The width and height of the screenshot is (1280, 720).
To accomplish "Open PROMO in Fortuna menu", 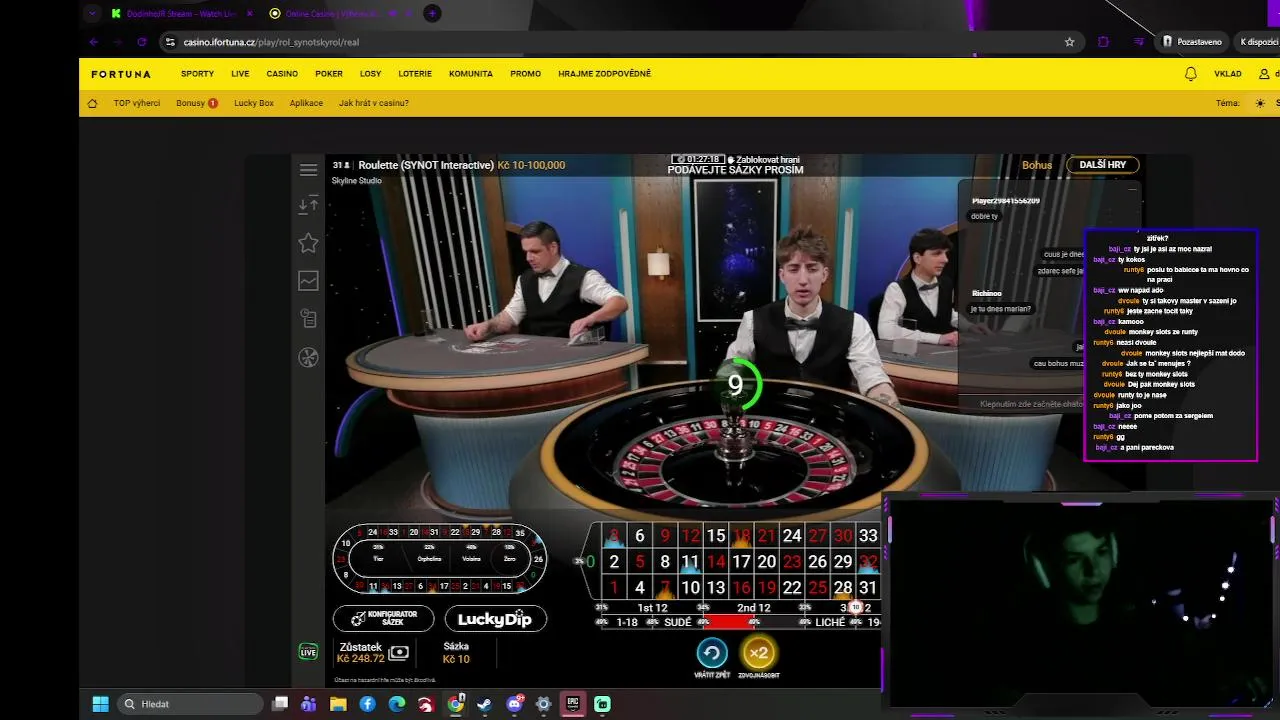I will [525, 74].
